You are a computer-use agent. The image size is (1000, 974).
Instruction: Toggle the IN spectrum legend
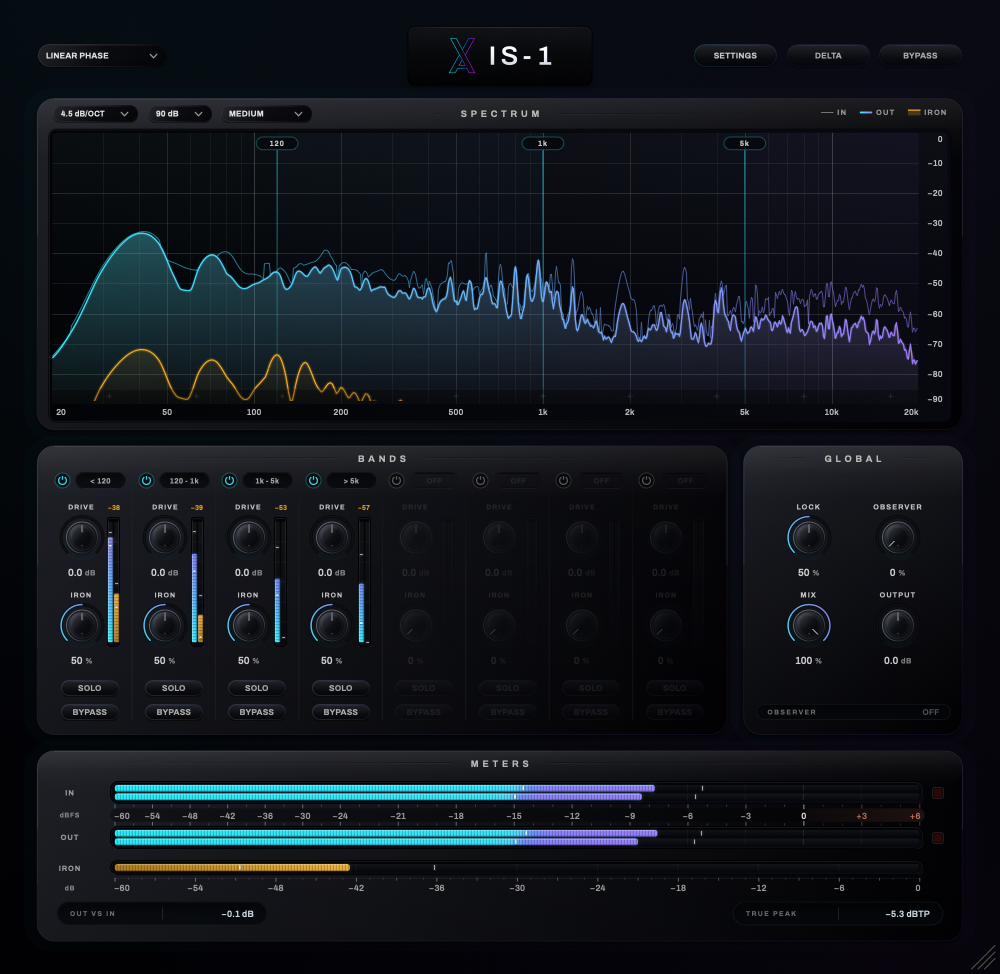pos(834,112)
